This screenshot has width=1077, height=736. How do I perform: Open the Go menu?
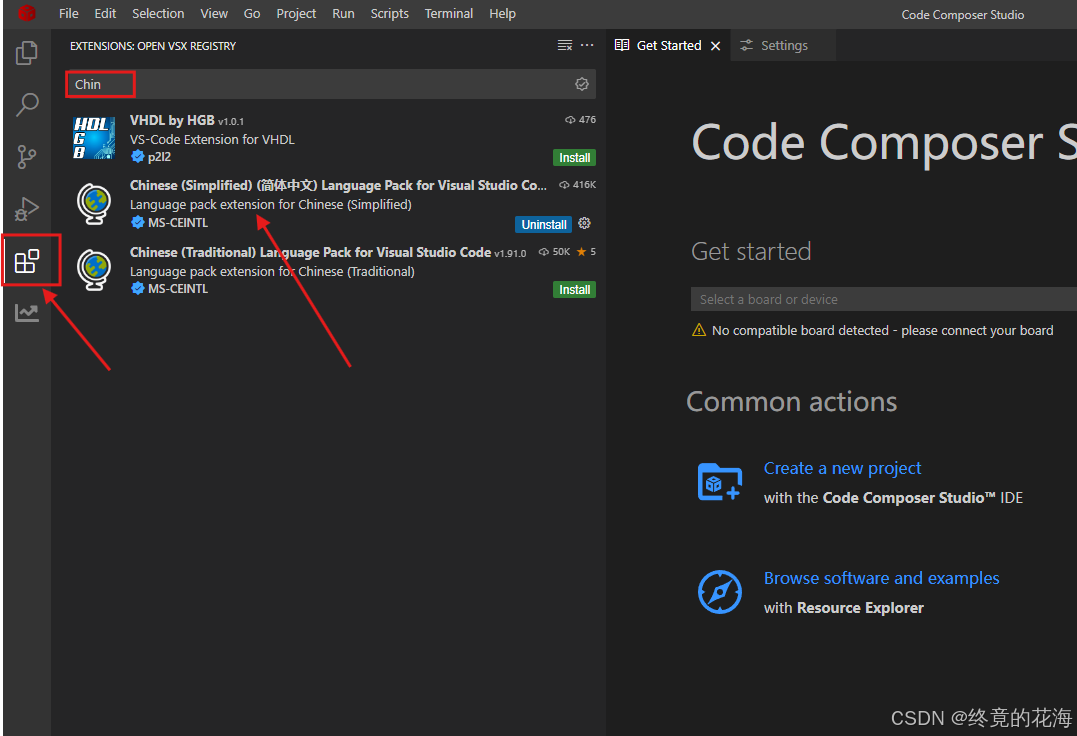coord(252,14)
